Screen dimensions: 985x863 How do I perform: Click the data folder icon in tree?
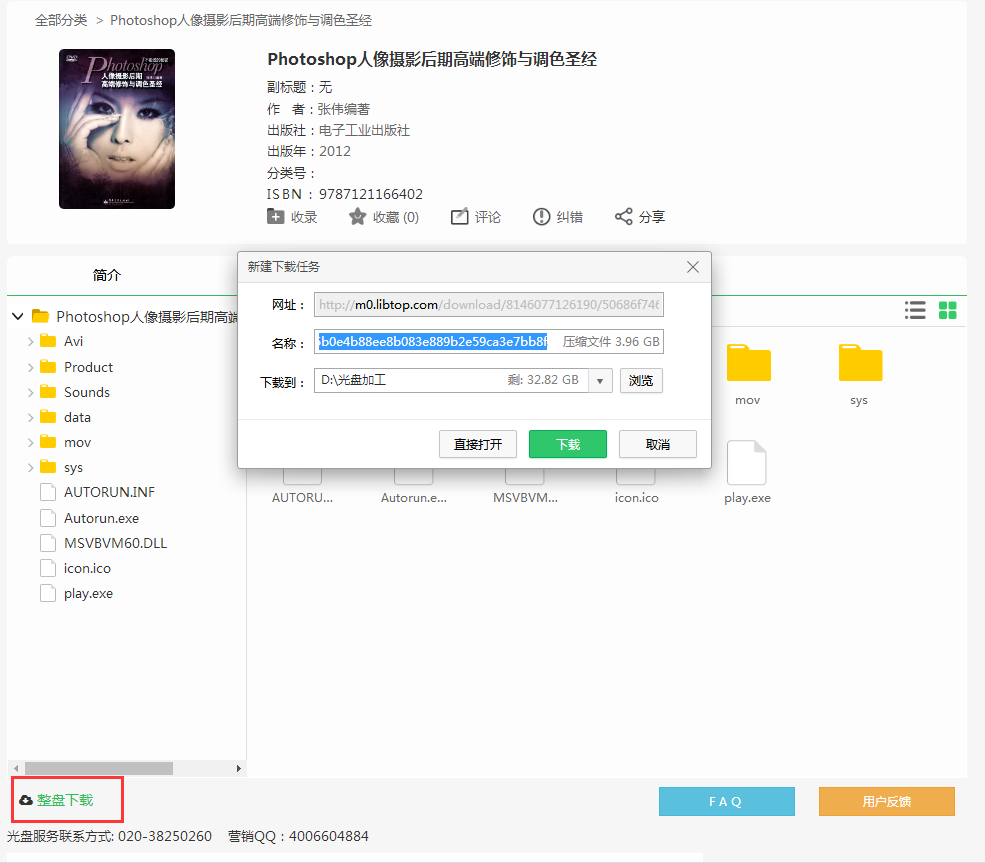pyautogui.click(x=48, y=417)
